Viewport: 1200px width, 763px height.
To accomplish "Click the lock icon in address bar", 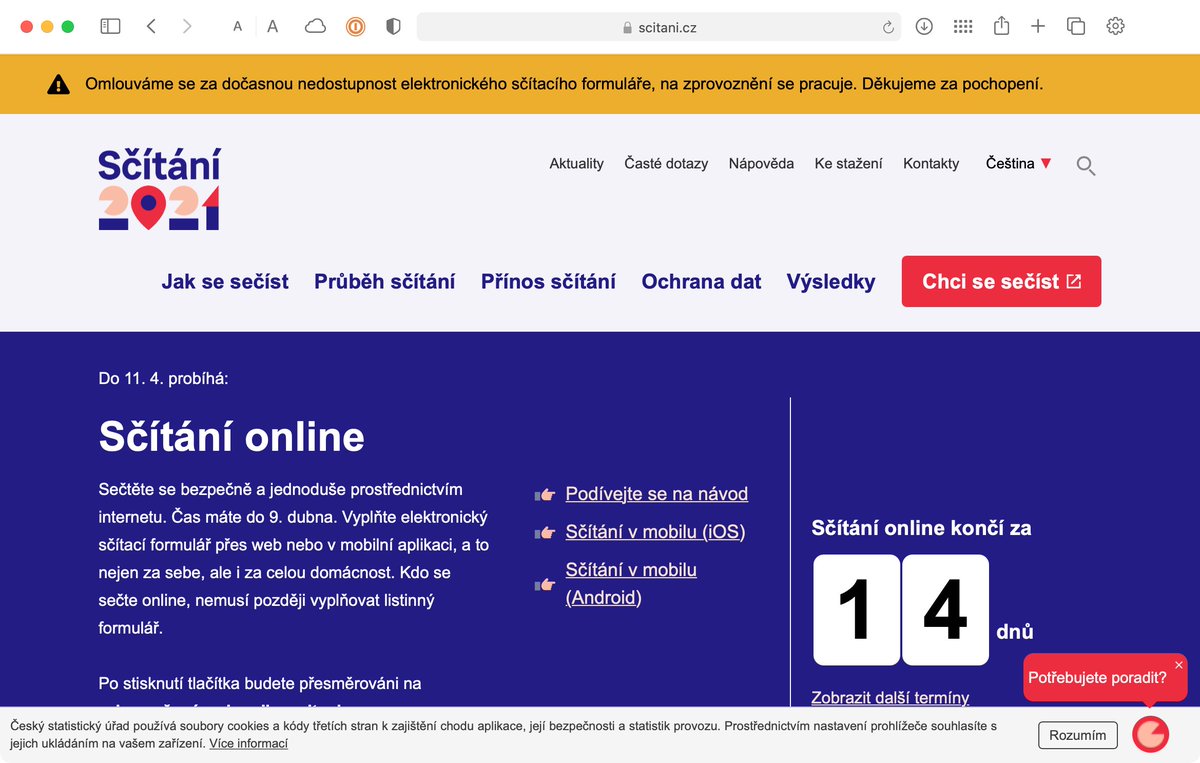I will [627, 28].
